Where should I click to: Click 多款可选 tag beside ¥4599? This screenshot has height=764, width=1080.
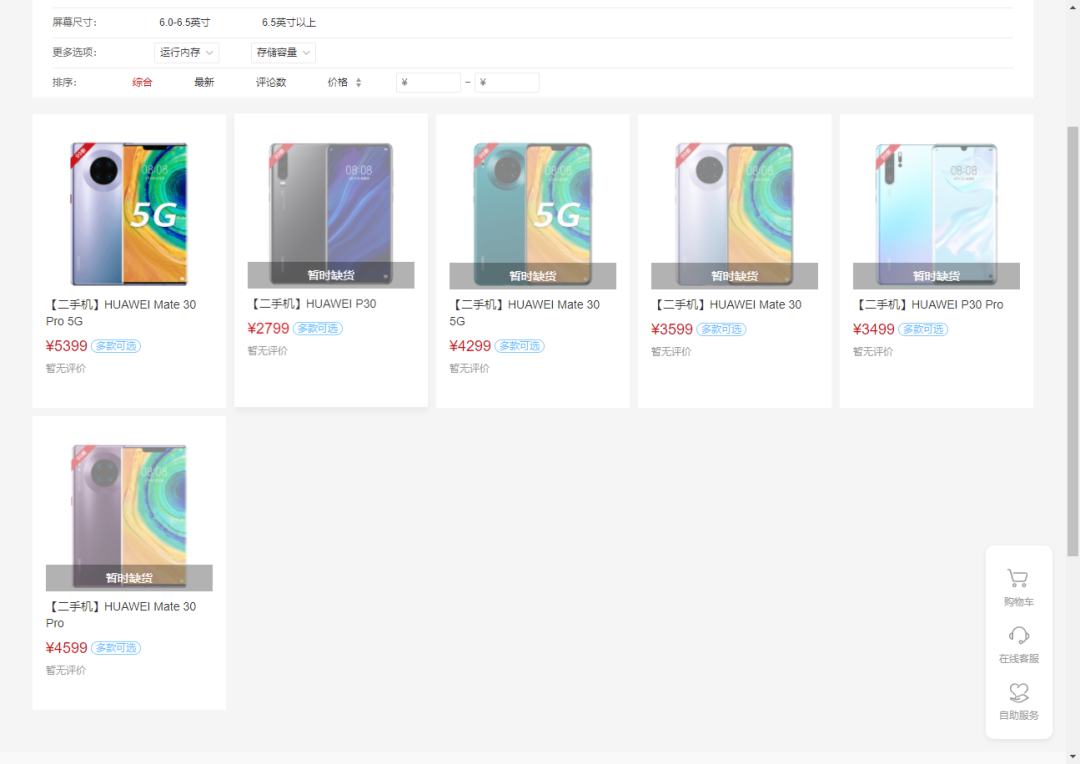click(x=116, y=648)
